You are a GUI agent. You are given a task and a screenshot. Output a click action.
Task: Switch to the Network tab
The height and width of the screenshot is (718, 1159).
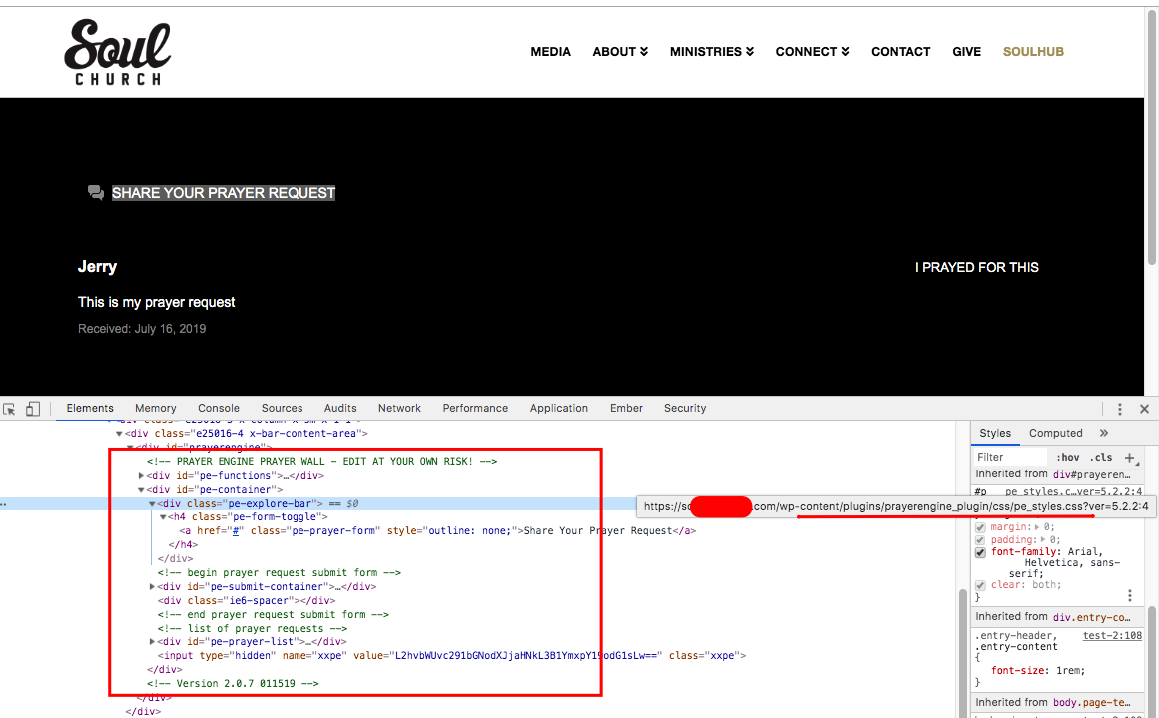(399, 408)
